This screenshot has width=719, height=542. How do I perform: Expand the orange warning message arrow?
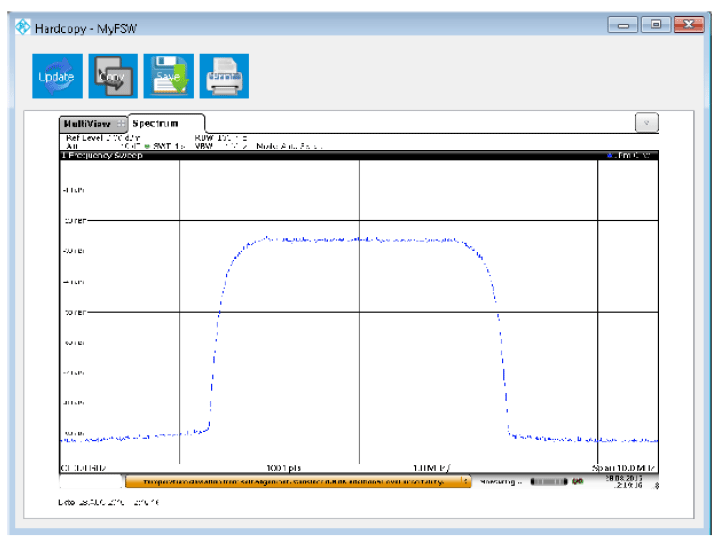464,481
